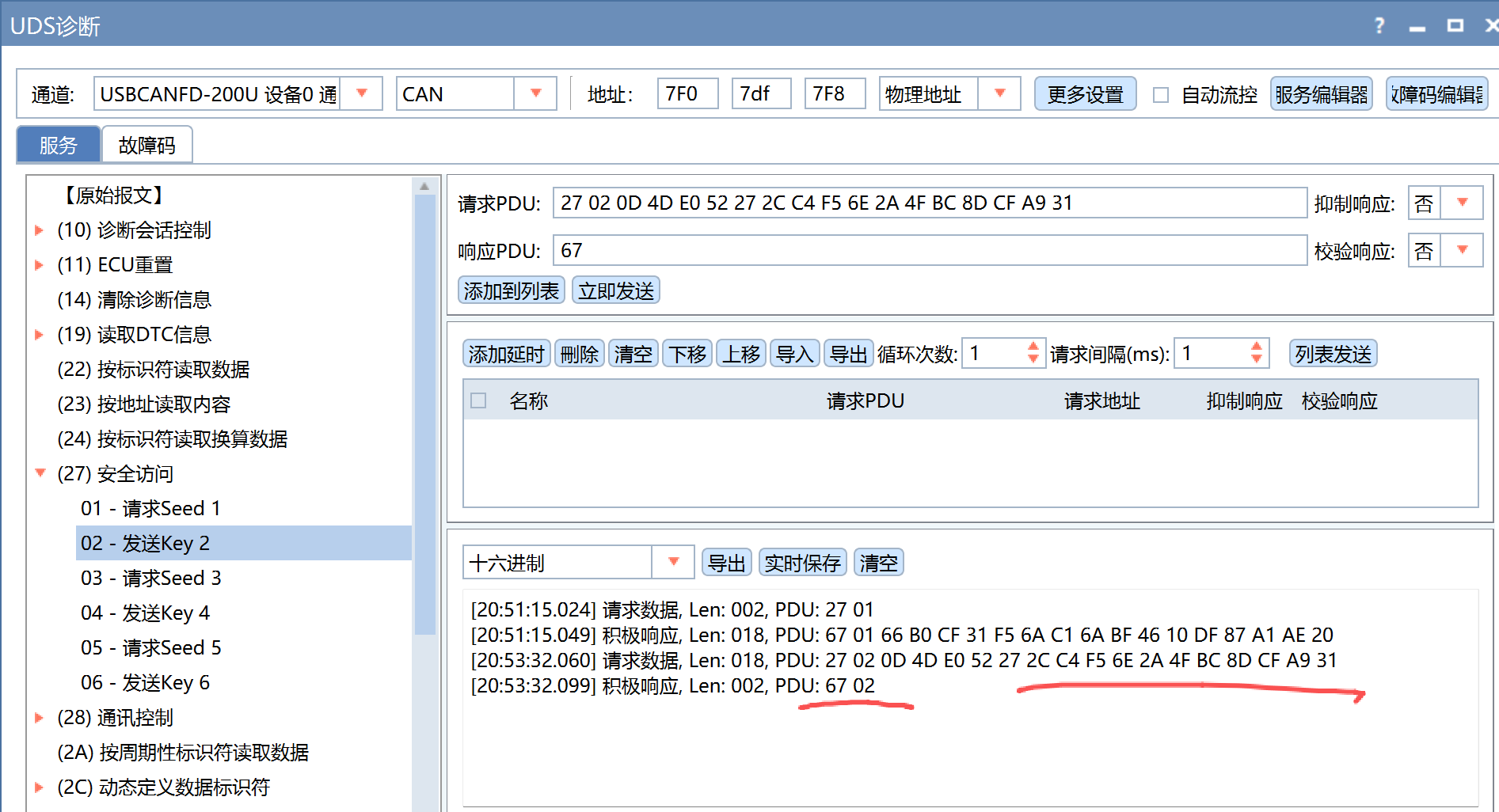1499x812 pixels.
Task: Open the 物理地址 address type dropdown
Action: [x=999, y=93]
